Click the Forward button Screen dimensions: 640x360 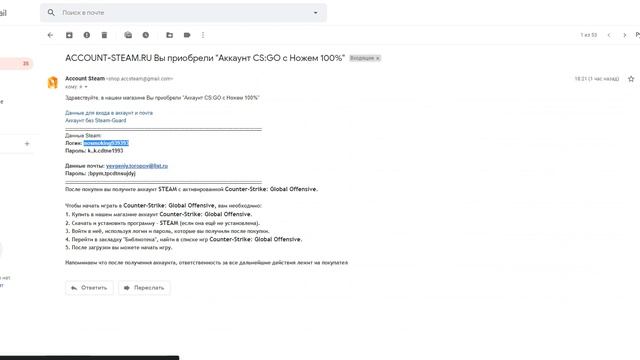[x=144, y=288]
